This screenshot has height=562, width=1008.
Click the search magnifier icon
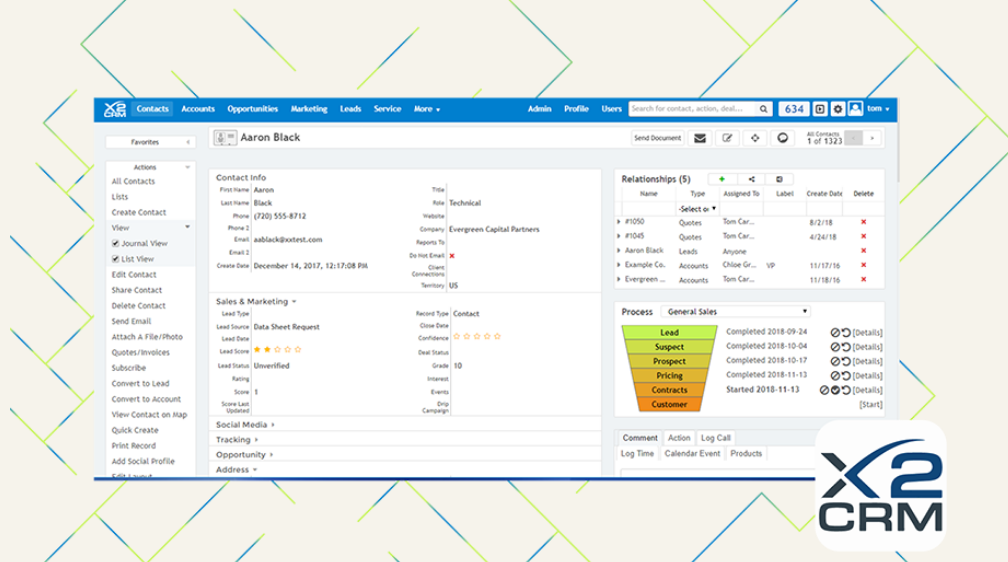pos(763,109)
